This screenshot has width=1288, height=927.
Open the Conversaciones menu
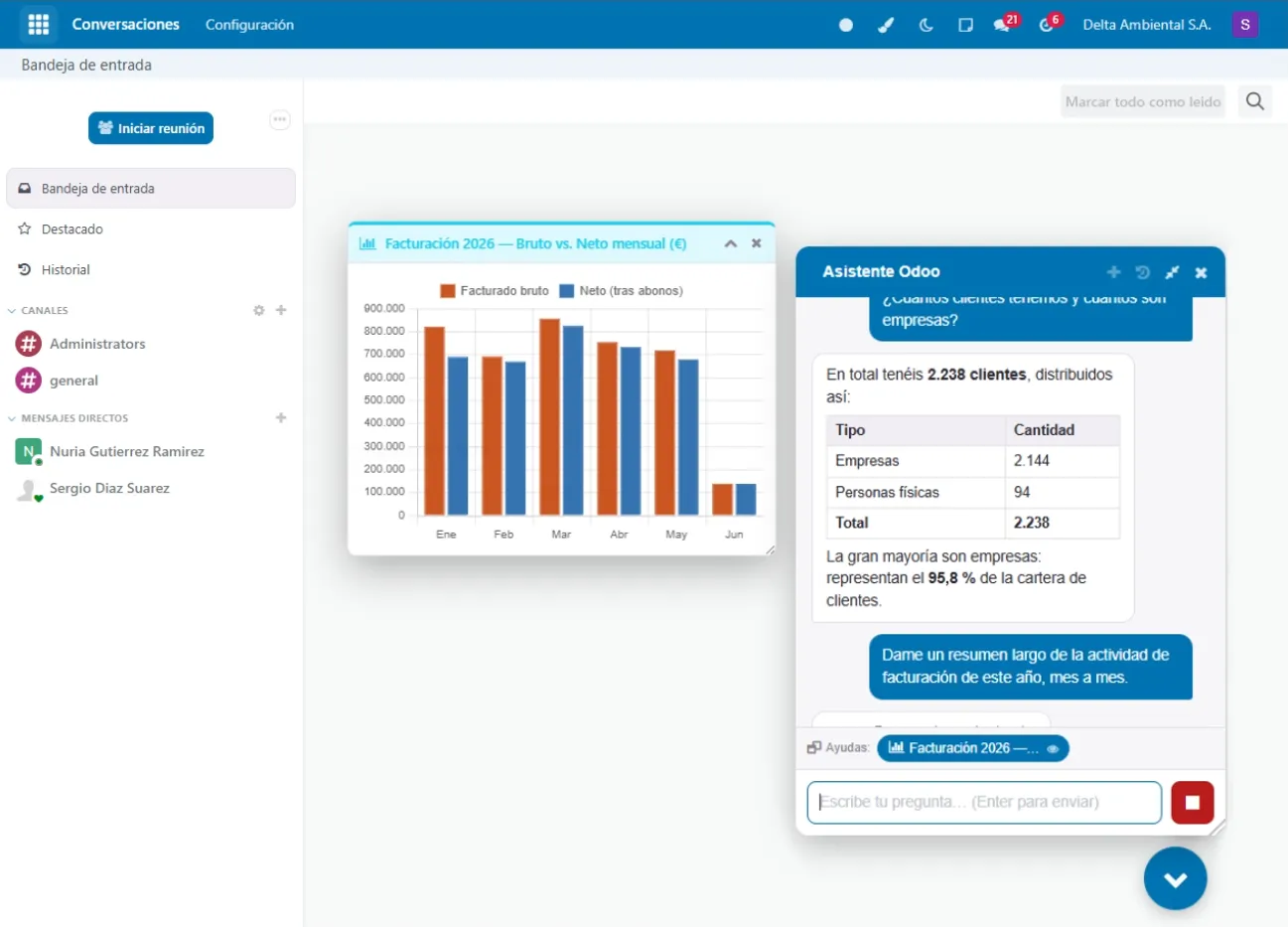pos(125,25)
